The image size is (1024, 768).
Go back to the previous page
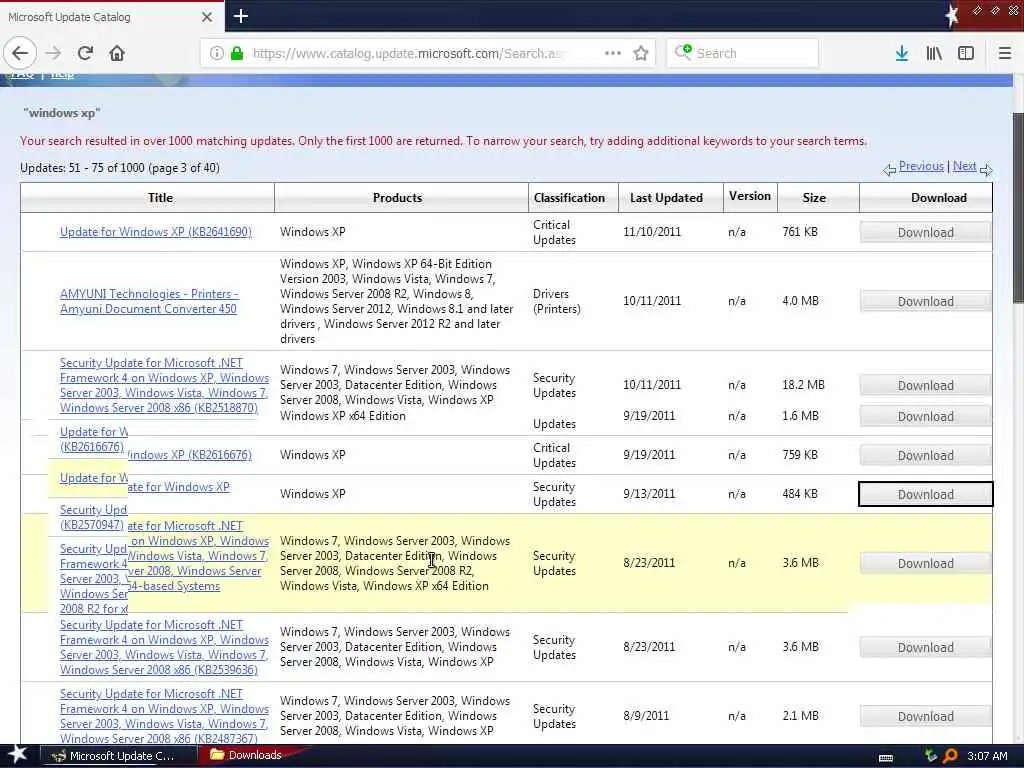tap(20, 53)
